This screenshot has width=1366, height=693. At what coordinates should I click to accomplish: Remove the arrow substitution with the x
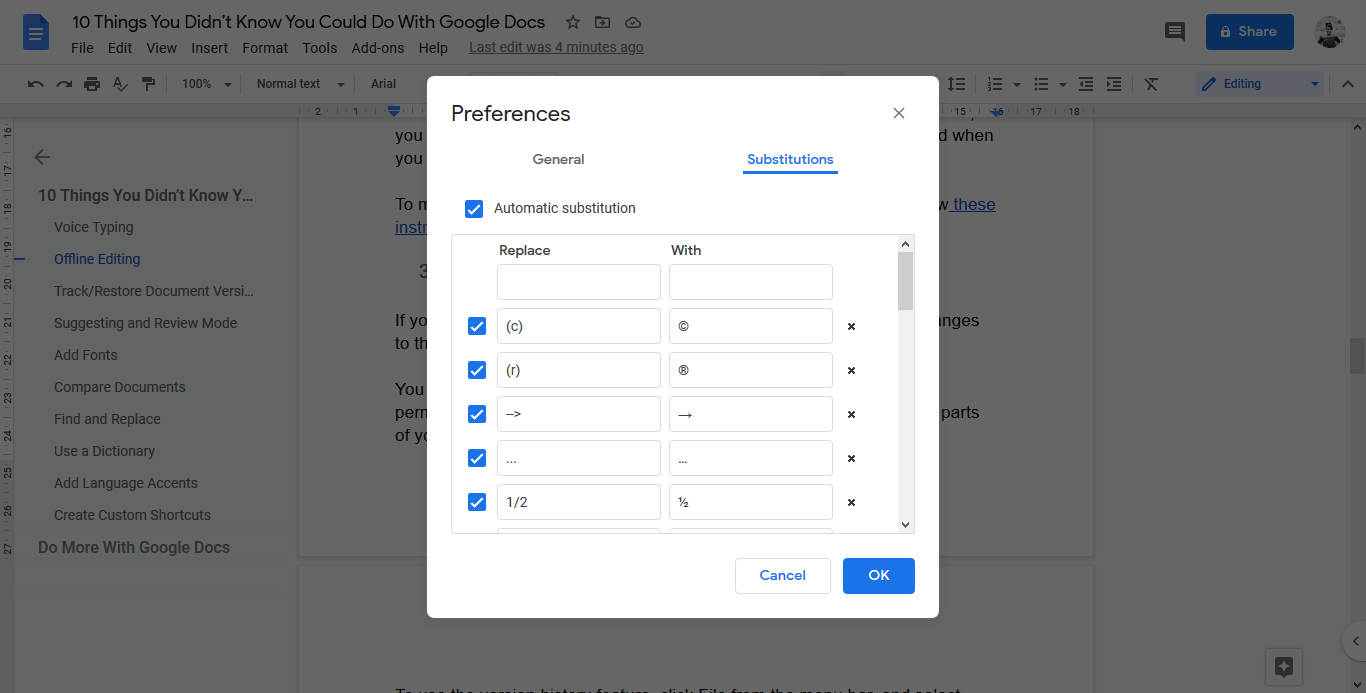(x=850, y=413)
